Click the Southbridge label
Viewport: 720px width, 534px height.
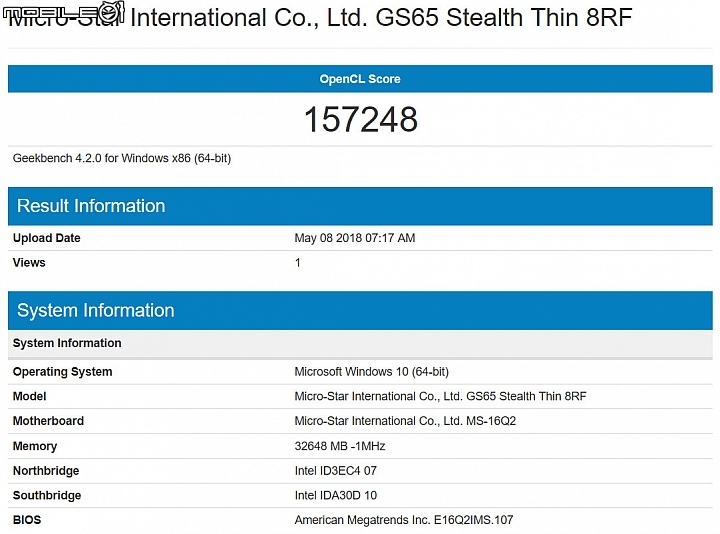pyautogui.click(x=47, y=495)
